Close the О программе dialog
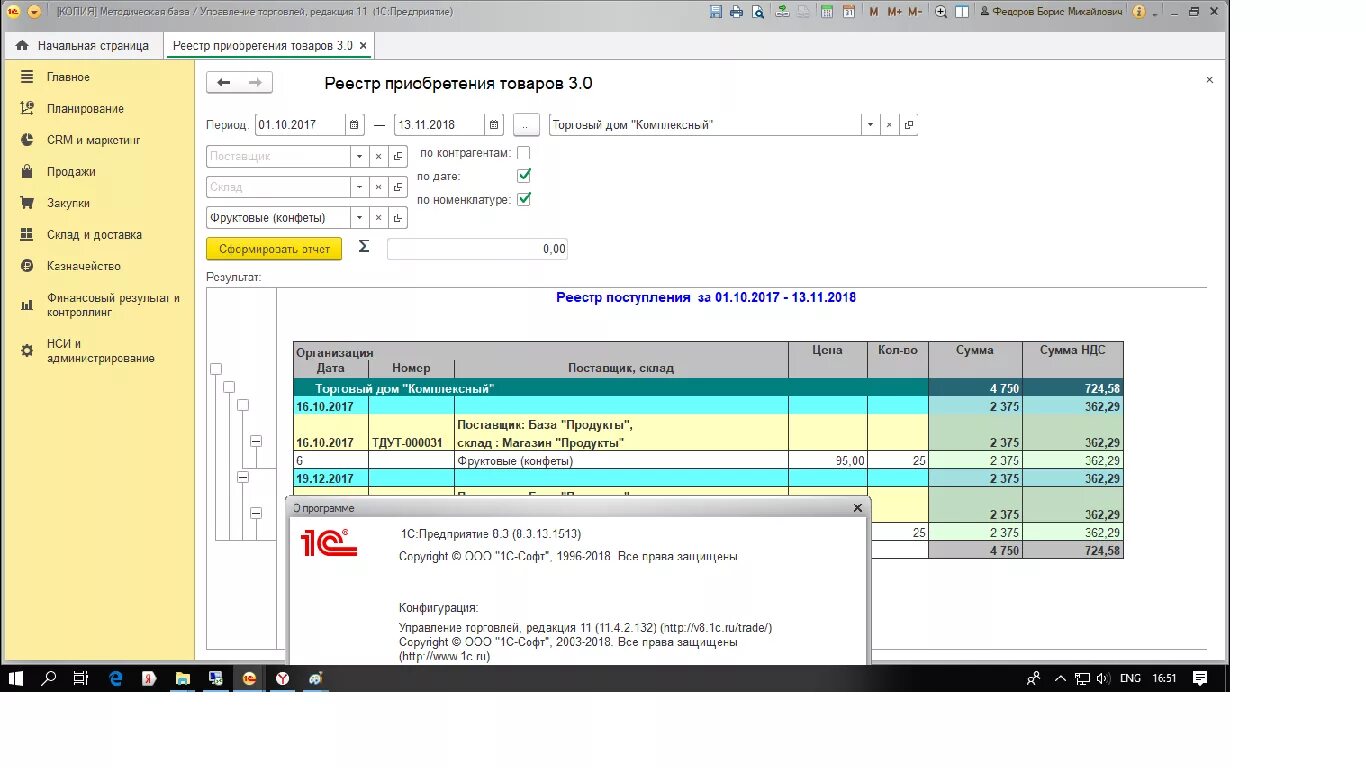 [857, 508]
